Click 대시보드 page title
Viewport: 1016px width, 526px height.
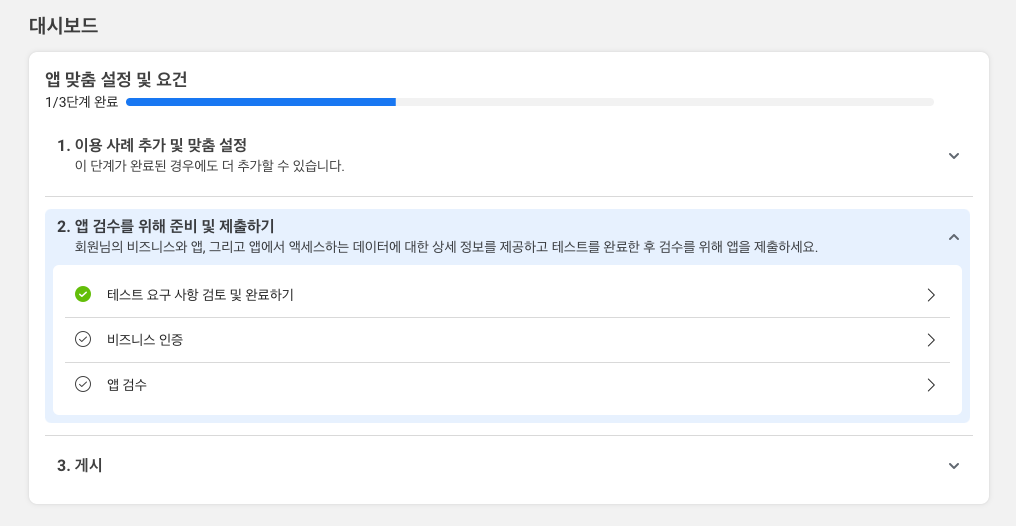click(x=64, y=25)
